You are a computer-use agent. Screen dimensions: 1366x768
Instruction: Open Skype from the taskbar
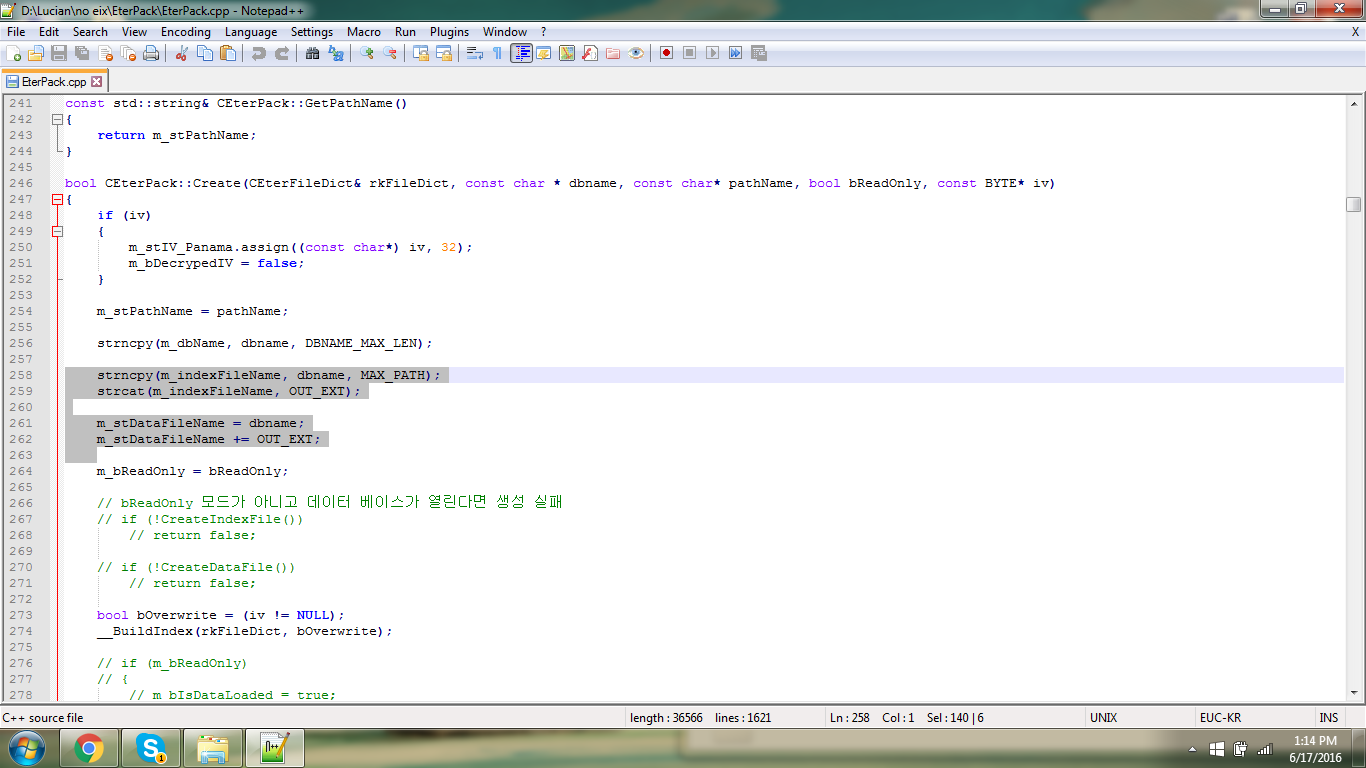[151, 748]
